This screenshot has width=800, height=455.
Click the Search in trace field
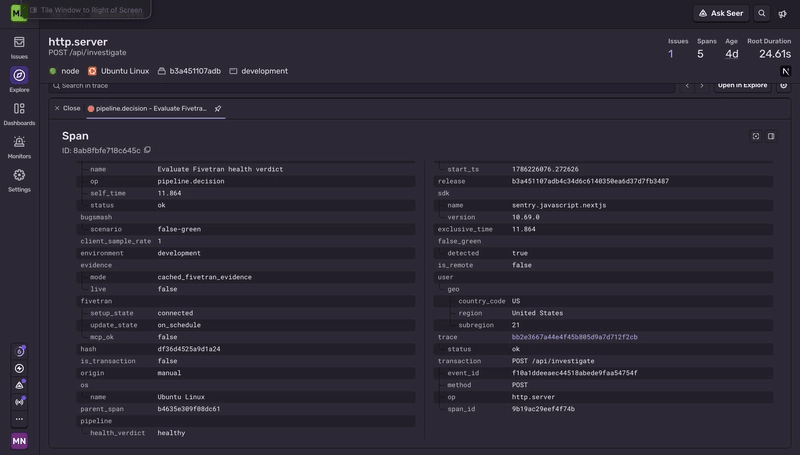coord(362,86)
